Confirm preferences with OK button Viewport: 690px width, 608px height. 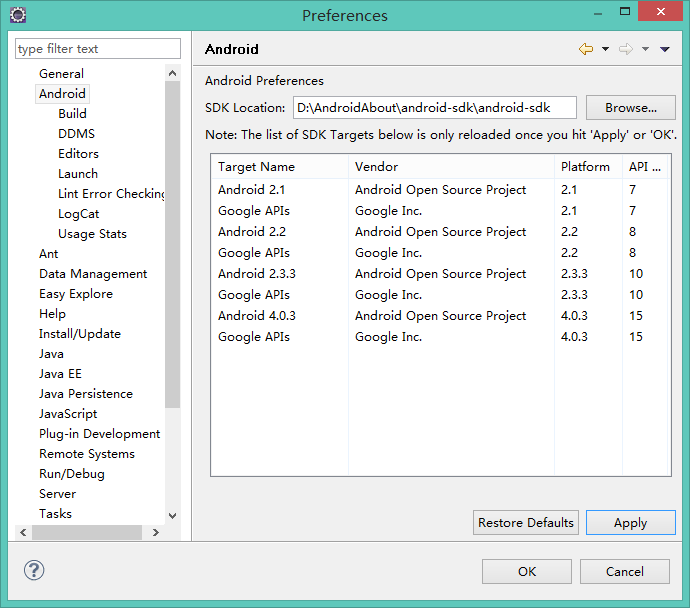[527, 571]
